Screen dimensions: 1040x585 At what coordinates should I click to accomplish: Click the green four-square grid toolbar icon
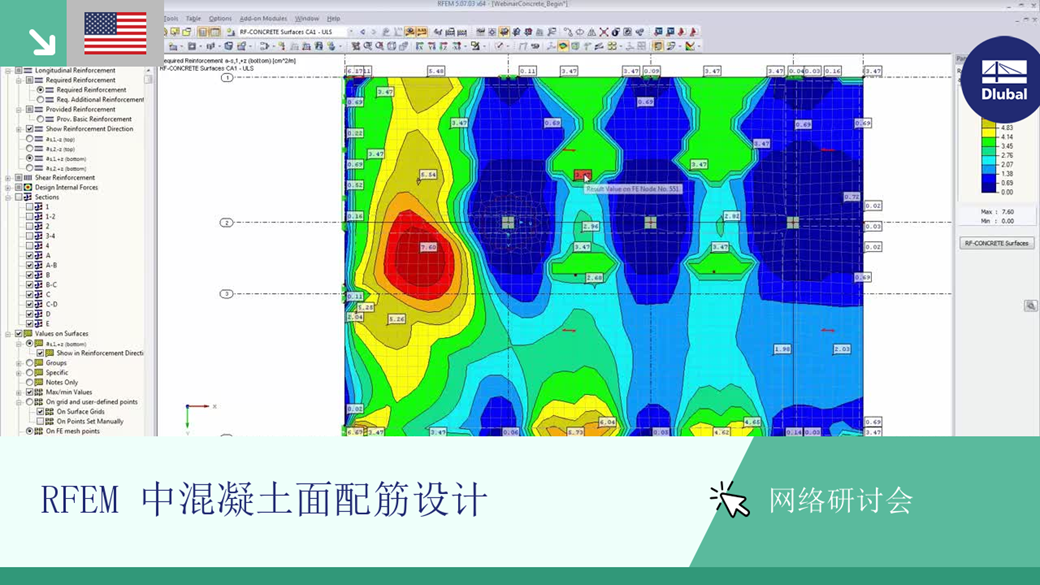pos(612,46)
